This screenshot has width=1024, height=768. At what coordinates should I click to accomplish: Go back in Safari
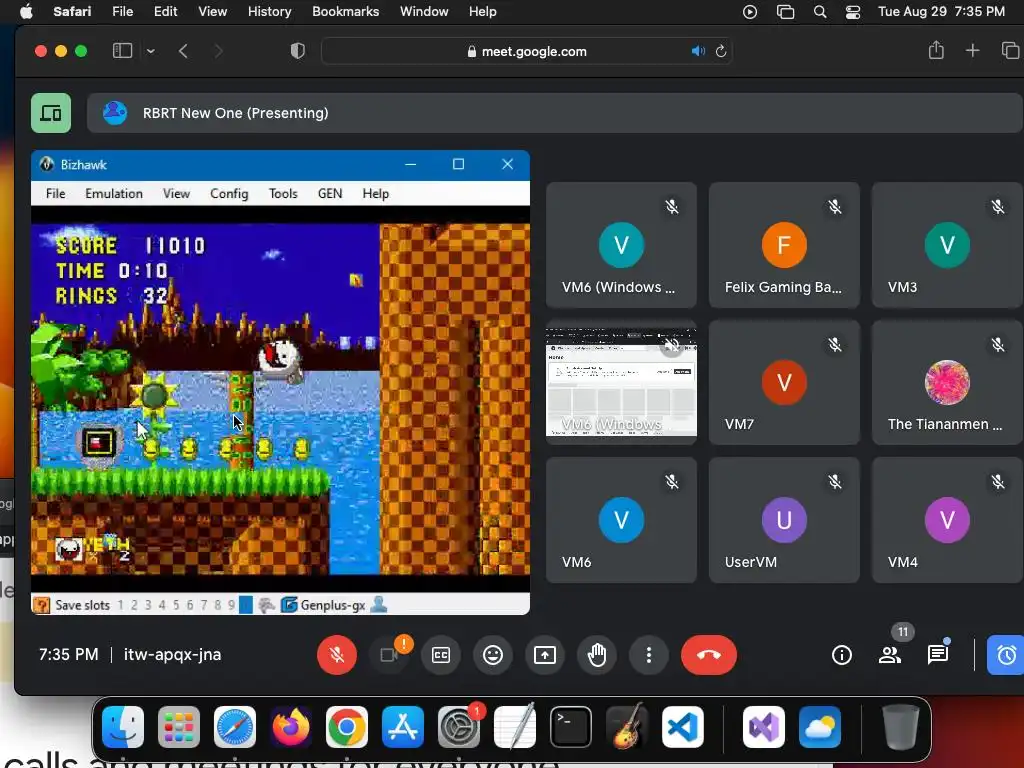[x=184, y=51]
